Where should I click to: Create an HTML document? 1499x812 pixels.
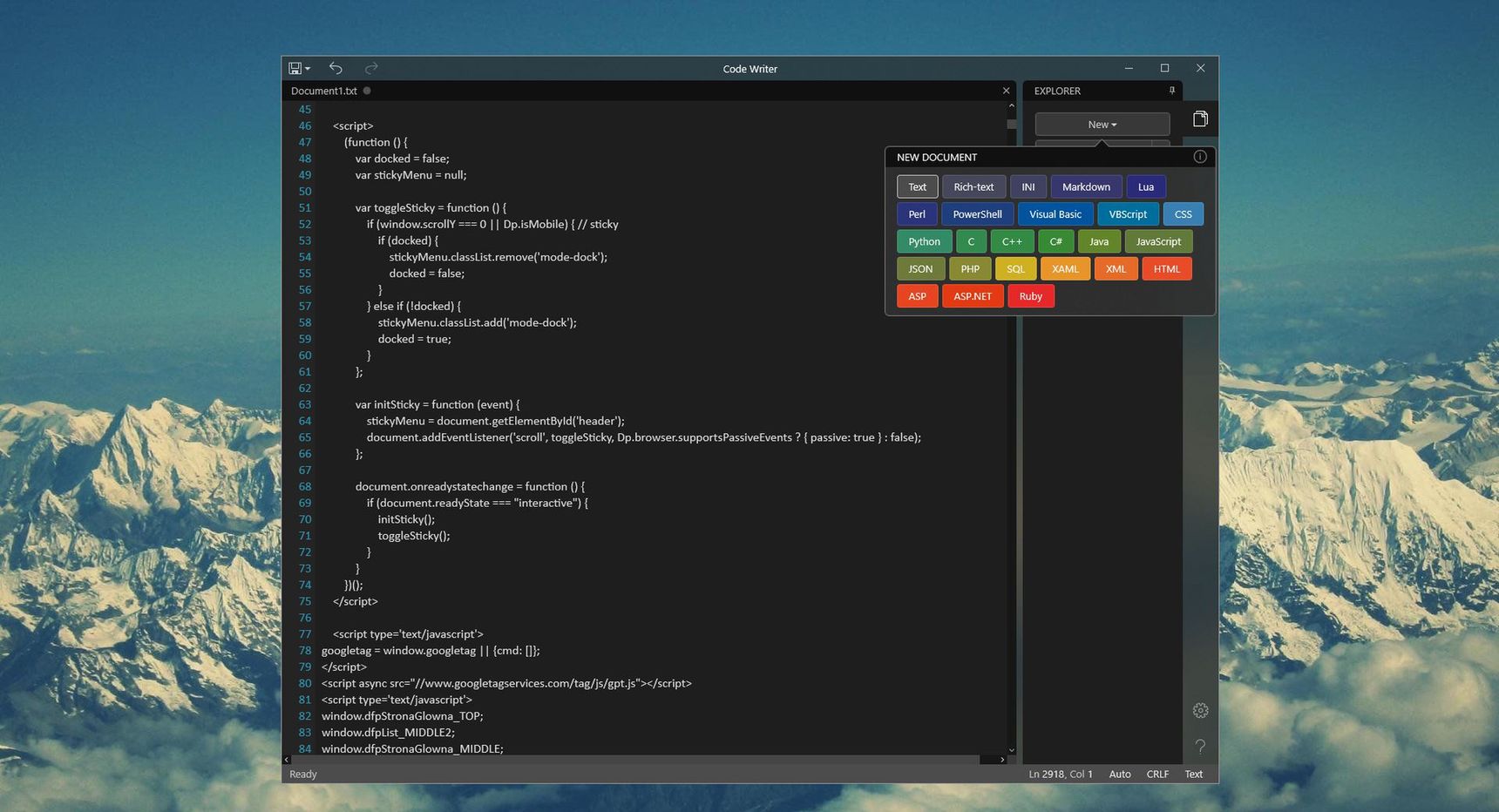(x=1166, y=269)
